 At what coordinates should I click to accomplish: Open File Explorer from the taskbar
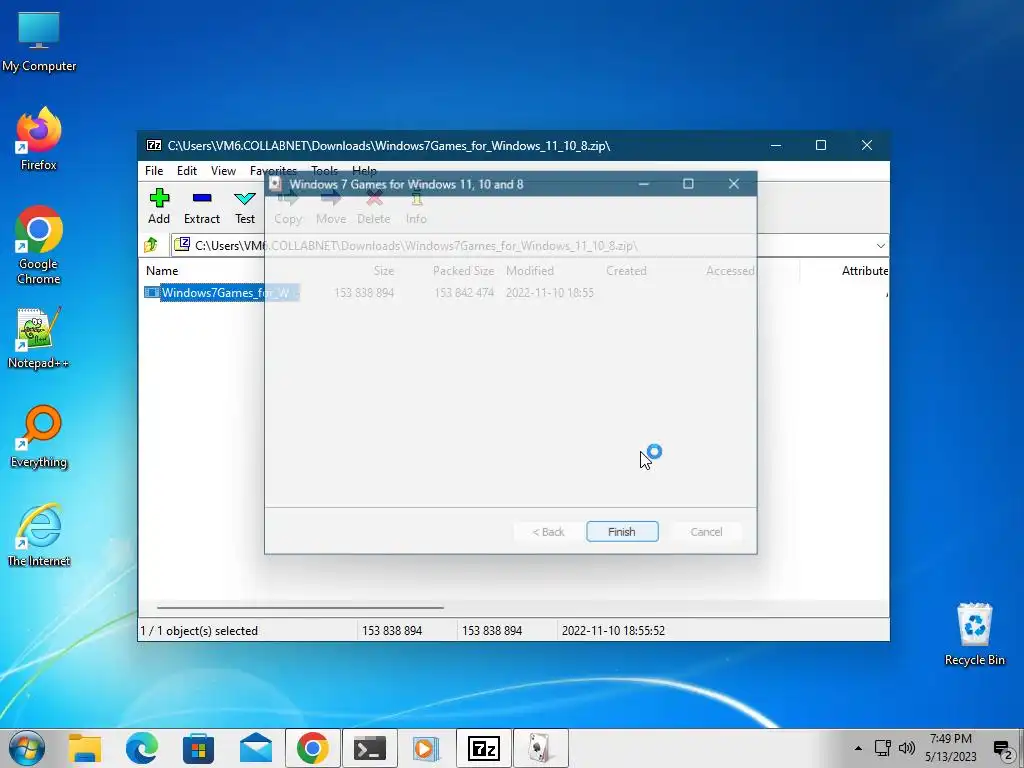pos(85,748)
